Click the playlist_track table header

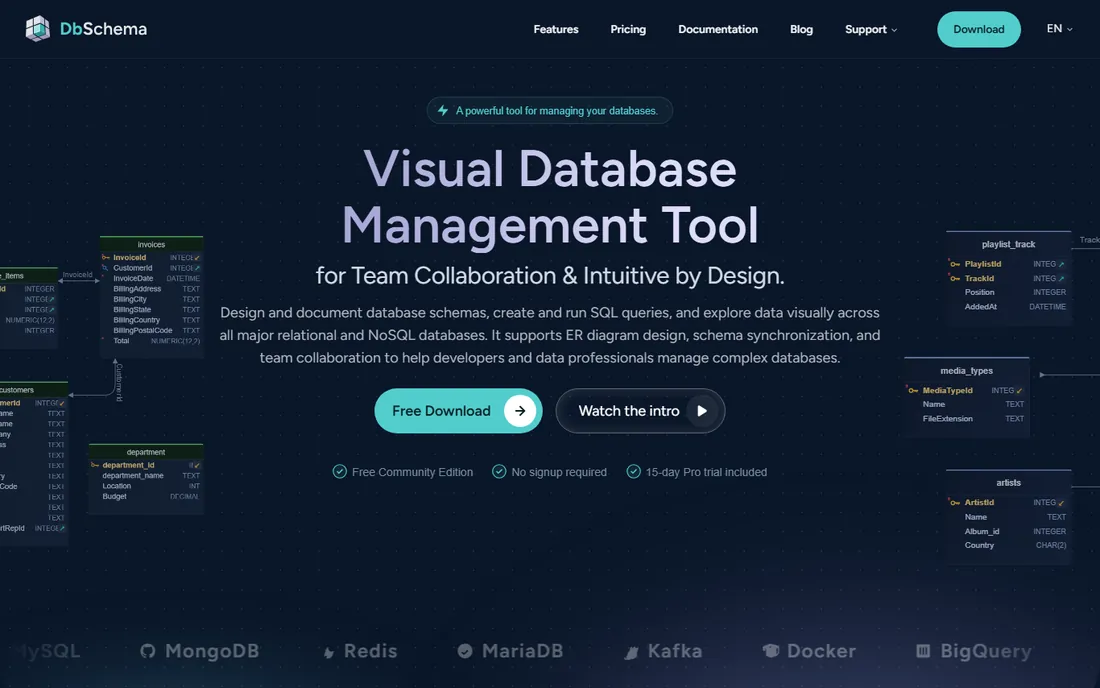coord(1009,244)
